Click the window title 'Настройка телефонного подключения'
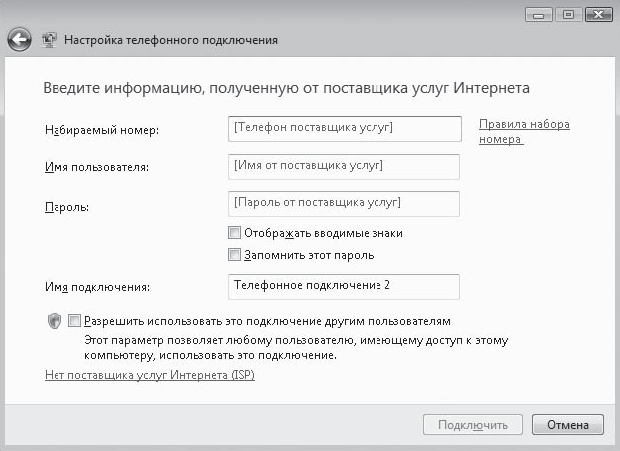The width and height of the screenshot is (620, 451). click(x=171, y=40)
